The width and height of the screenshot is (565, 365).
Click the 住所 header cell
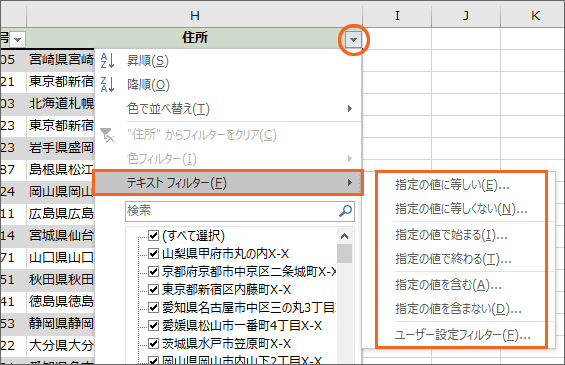click(x=194, y=37)
